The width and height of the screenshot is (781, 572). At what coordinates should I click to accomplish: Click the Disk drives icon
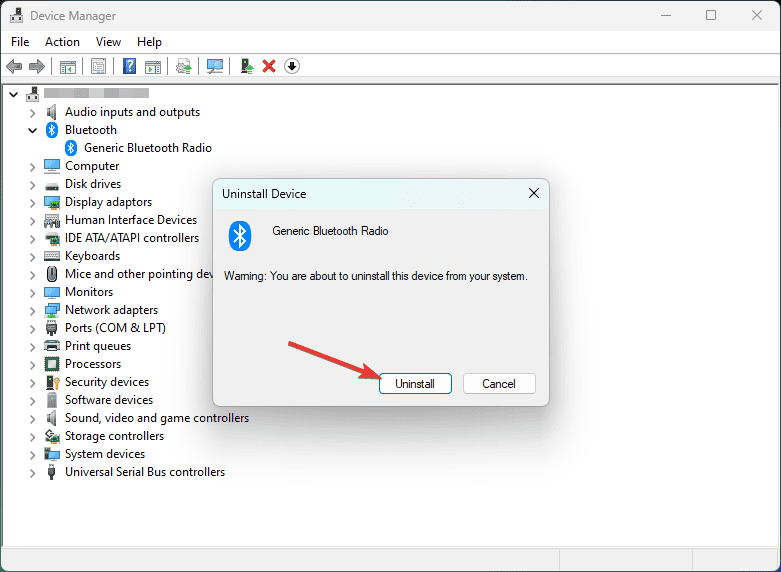pos(52,185)
